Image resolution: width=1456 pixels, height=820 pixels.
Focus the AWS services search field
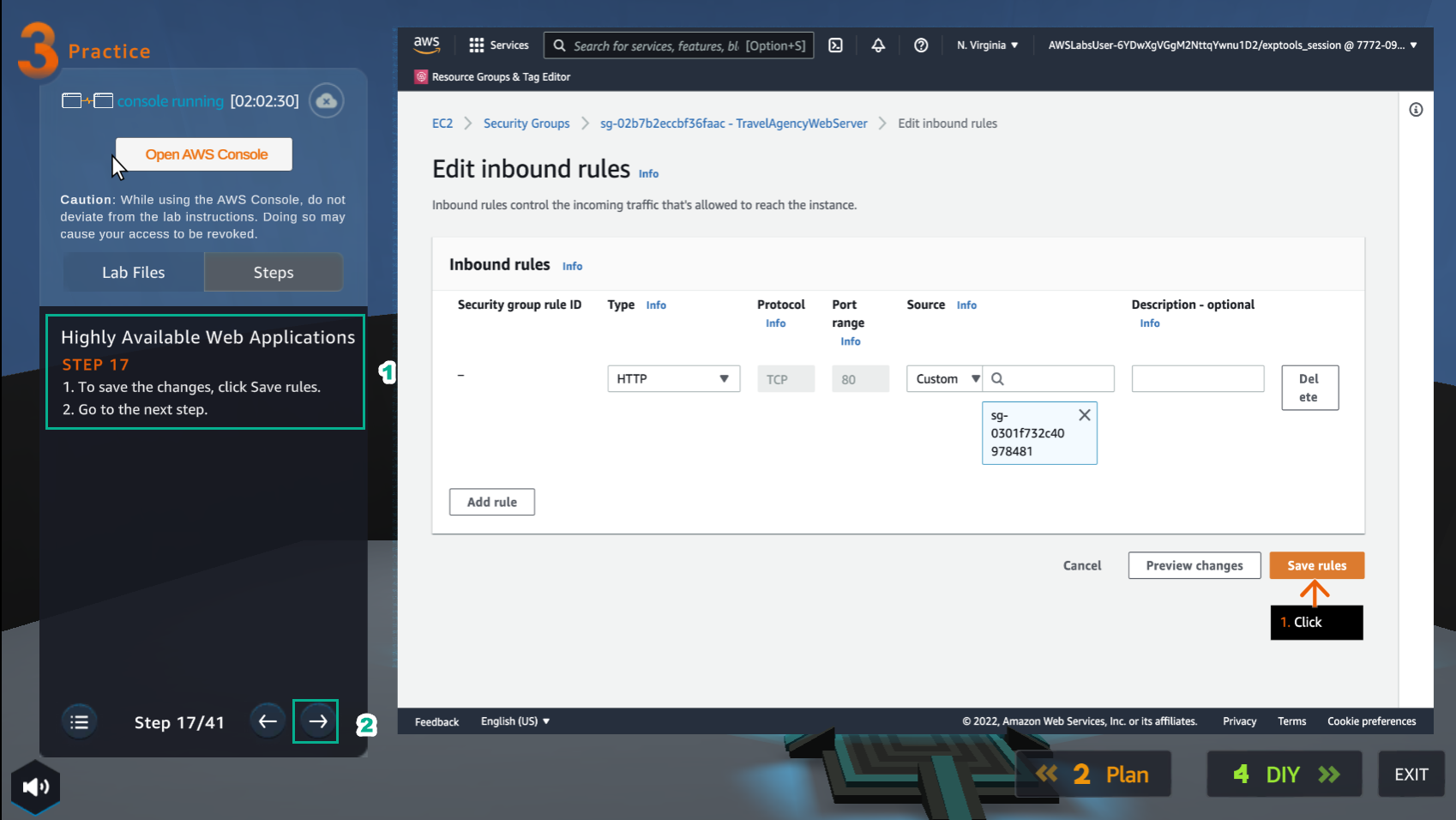(678, 45)
